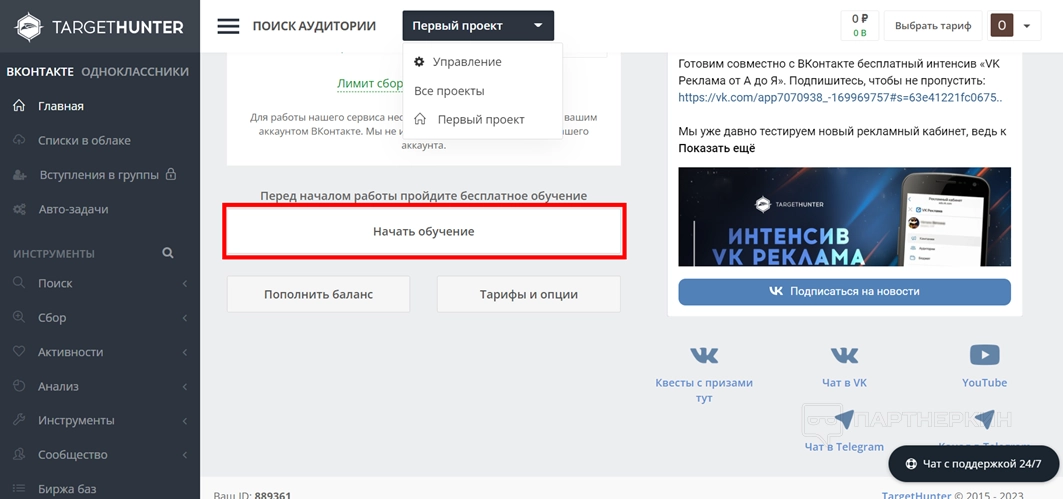Click the home icon beside Главная
This screenshot has height=499, width=1063.
click(x=19, y=106)
